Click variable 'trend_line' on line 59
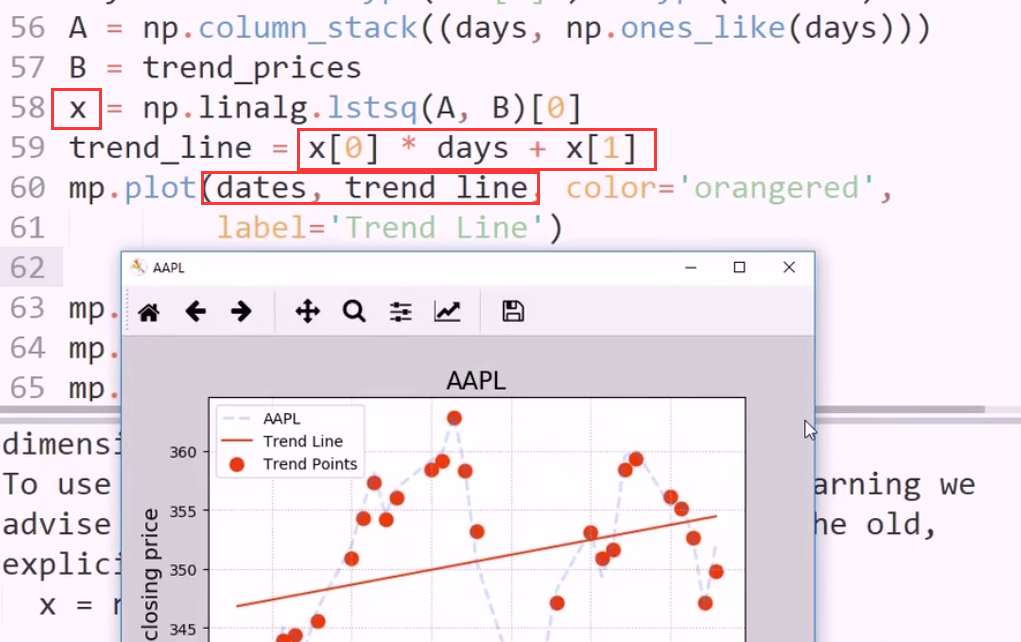This screenshot has height=642, width=1021. [160, 148]
